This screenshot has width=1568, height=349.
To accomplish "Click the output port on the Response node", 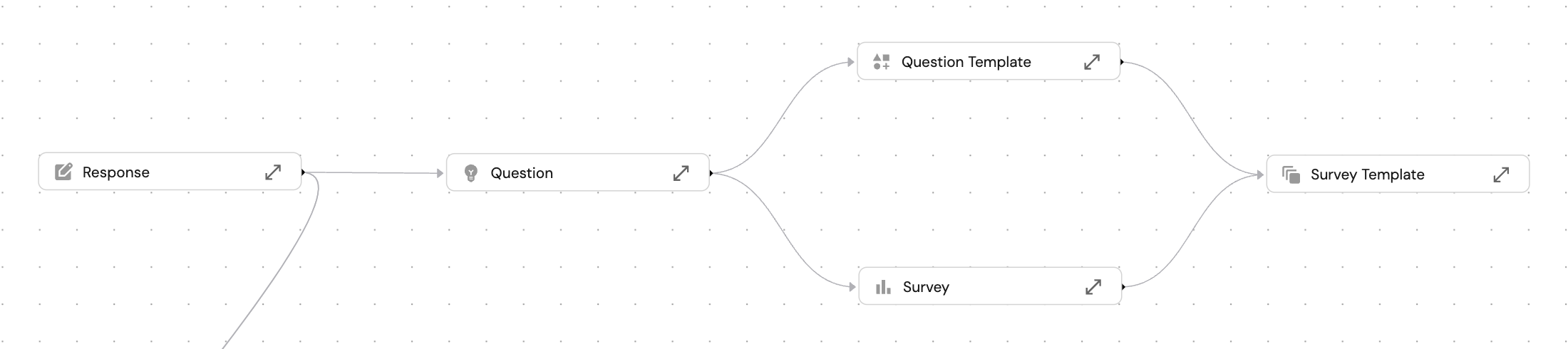I will tap(304, 172).
